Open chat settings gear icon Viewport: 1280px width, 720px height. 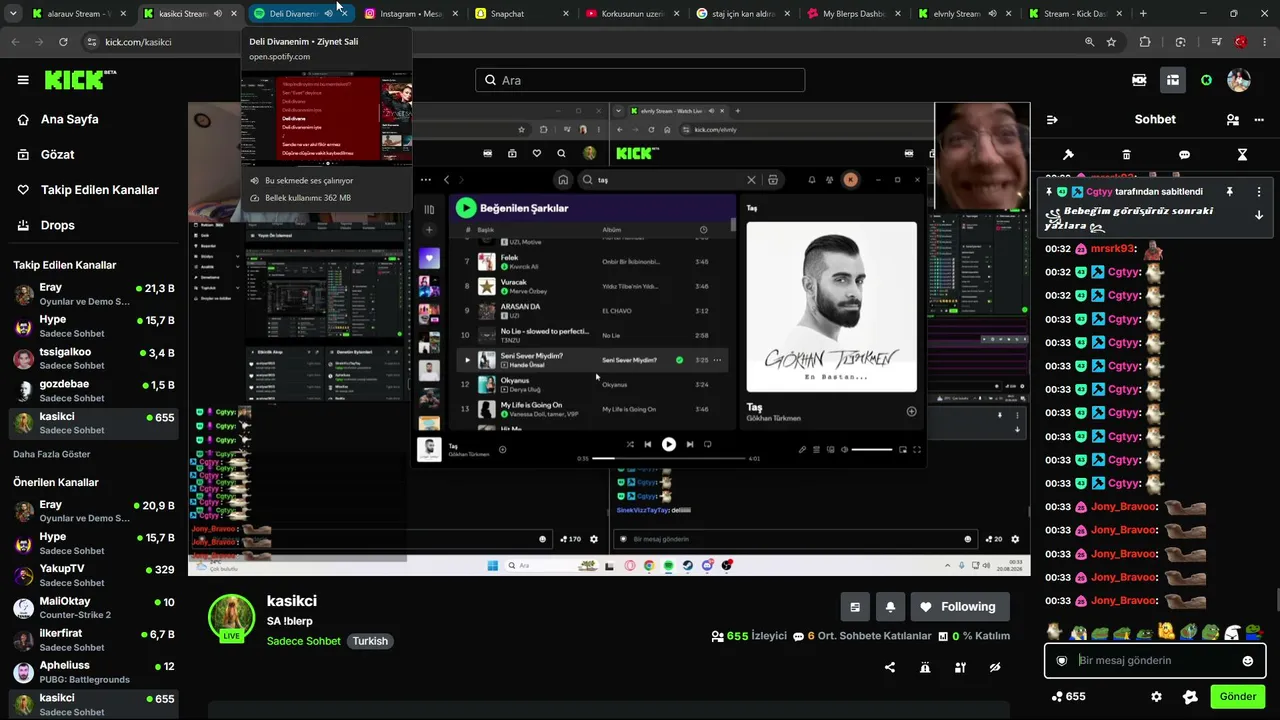[x=1156, y=697]
